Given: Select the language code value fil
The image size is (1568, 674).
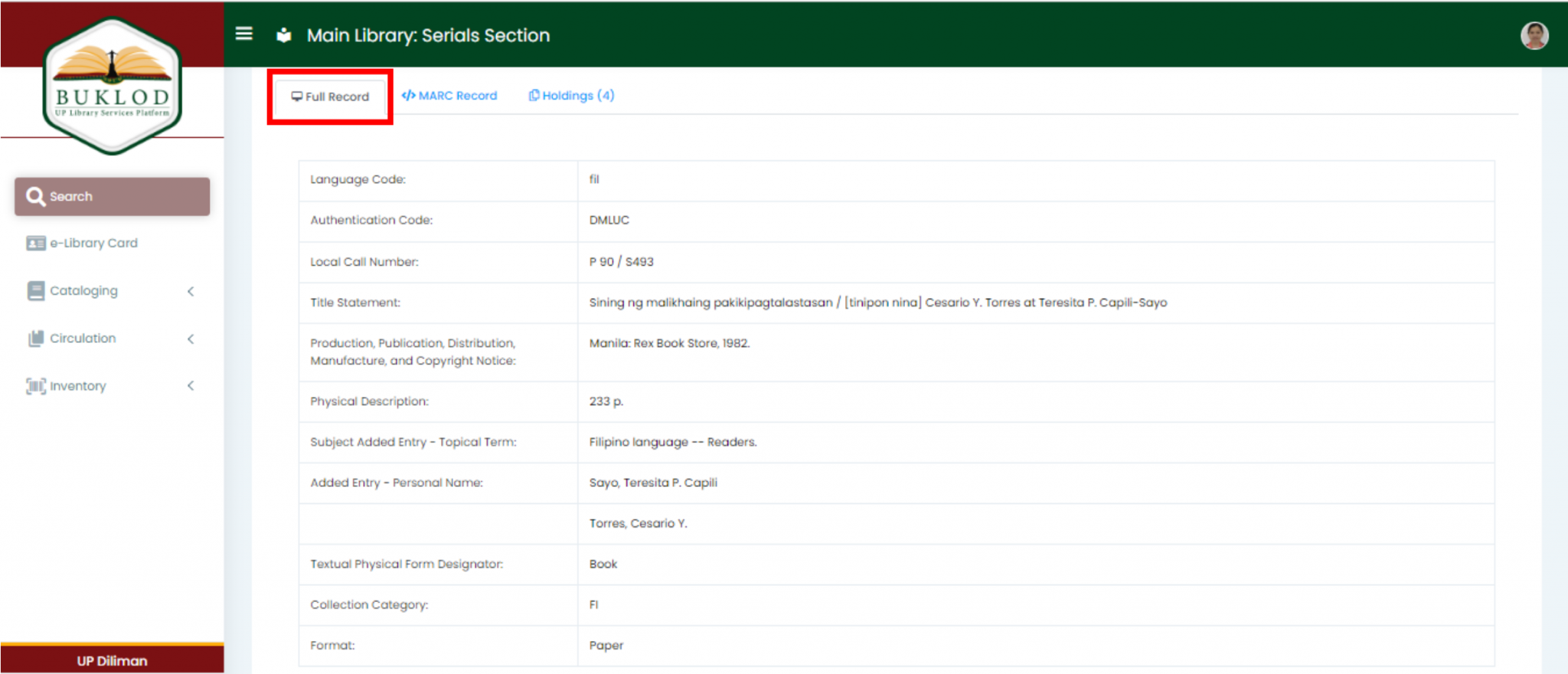Looking at the screenshot, I should coord(594,179).
